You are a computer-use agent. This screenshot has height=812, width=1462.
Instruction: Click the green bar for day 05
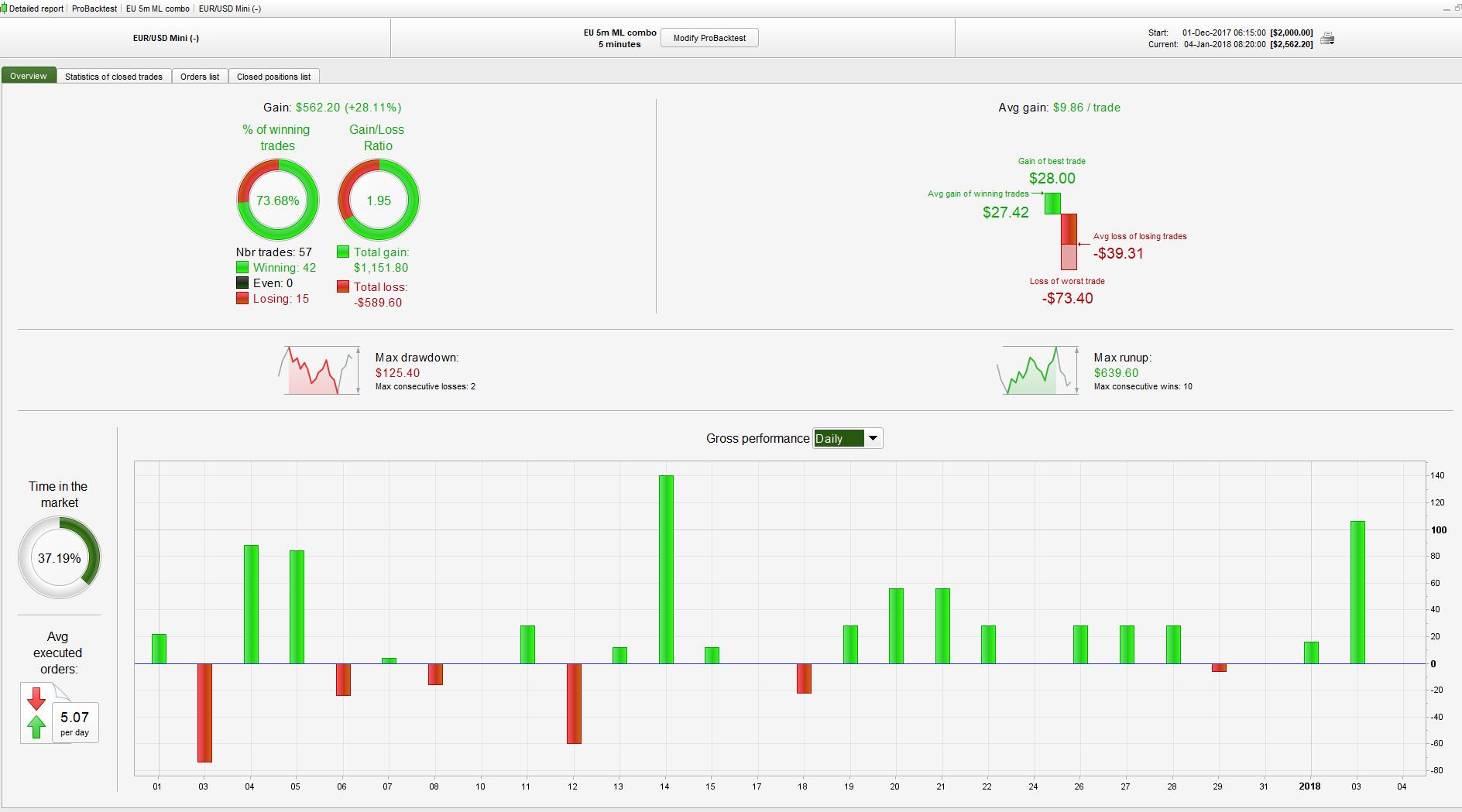pyautogui.click(x=297, y=607)
